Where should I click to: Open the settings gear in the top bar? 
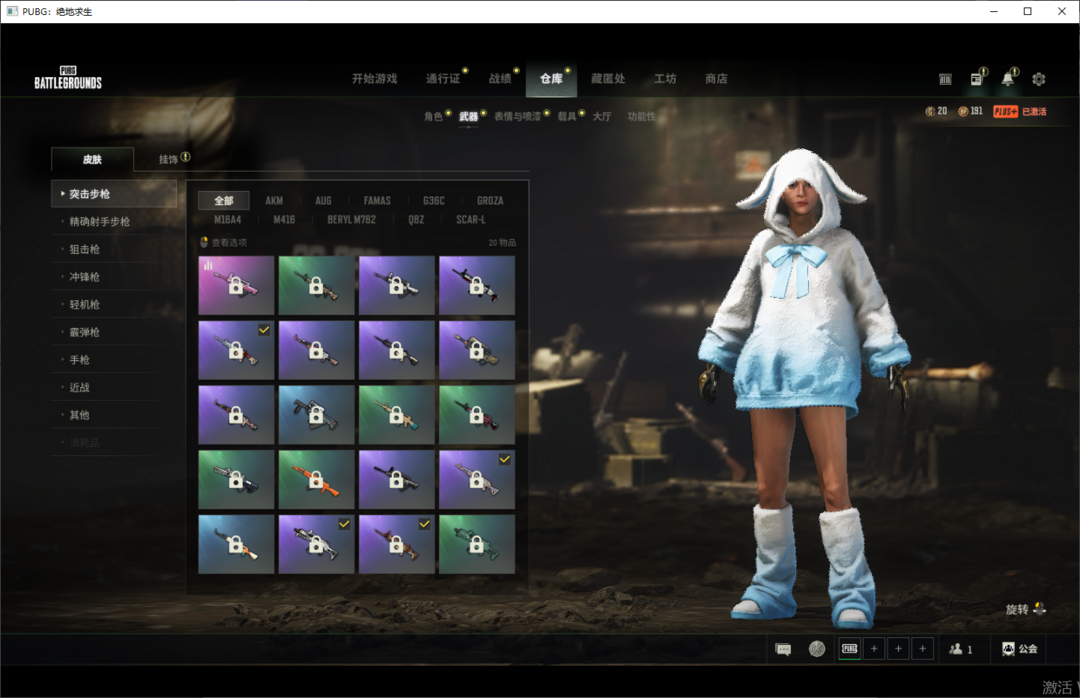[x=1039, y=79]
